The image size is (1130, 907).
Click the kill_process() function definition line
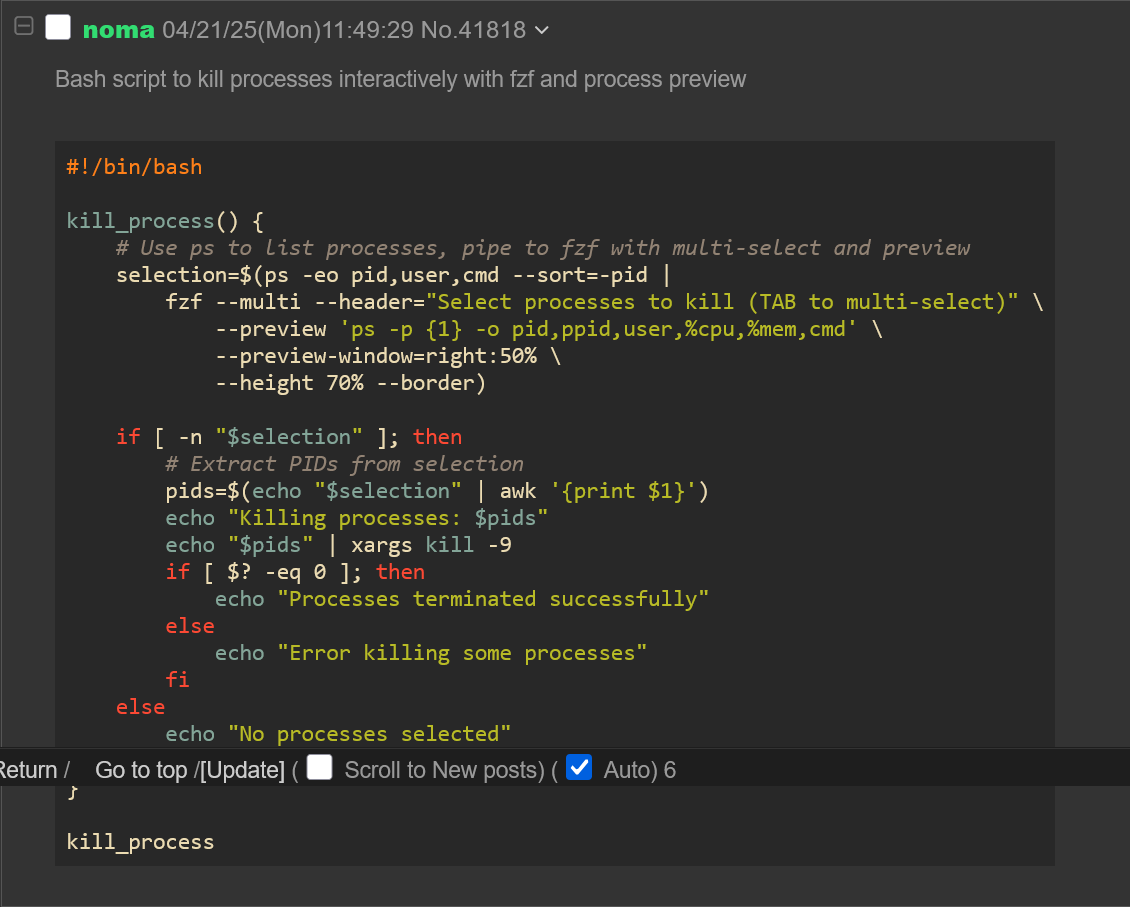(x=164, y=221)
